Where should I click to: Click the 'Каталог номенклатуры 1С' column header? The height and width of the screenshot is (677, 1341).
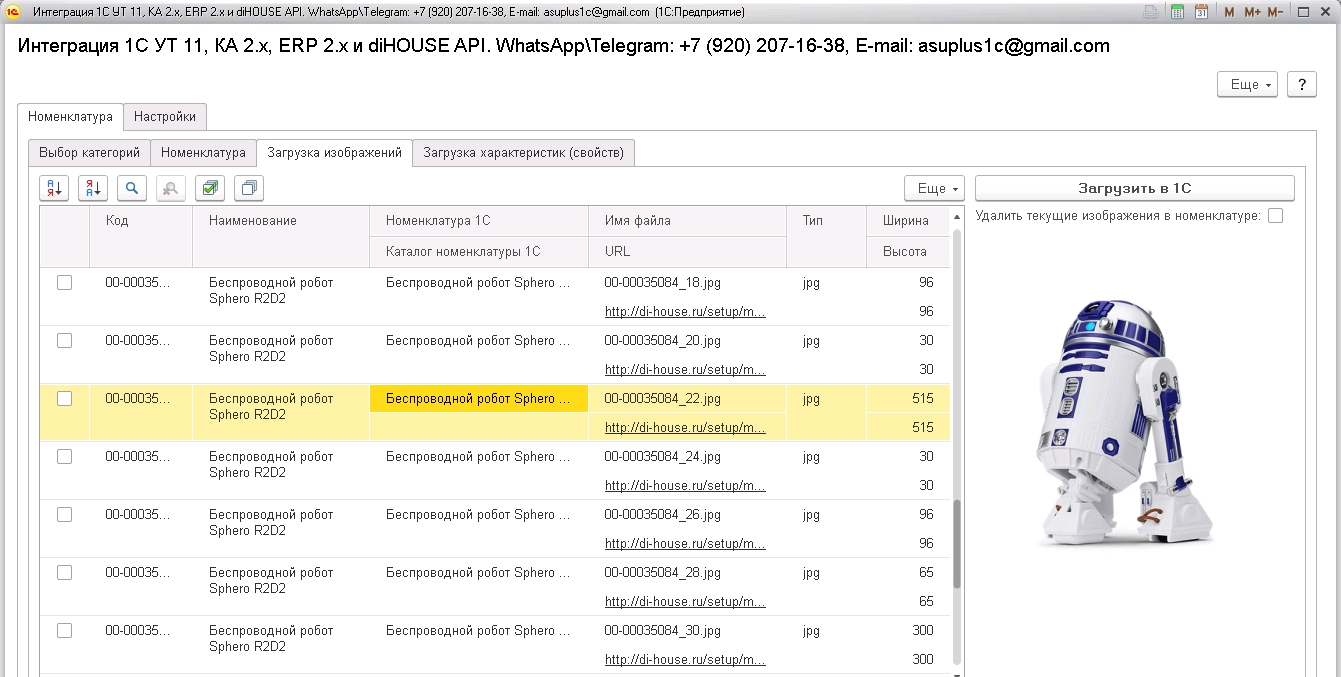coord(479,252)
